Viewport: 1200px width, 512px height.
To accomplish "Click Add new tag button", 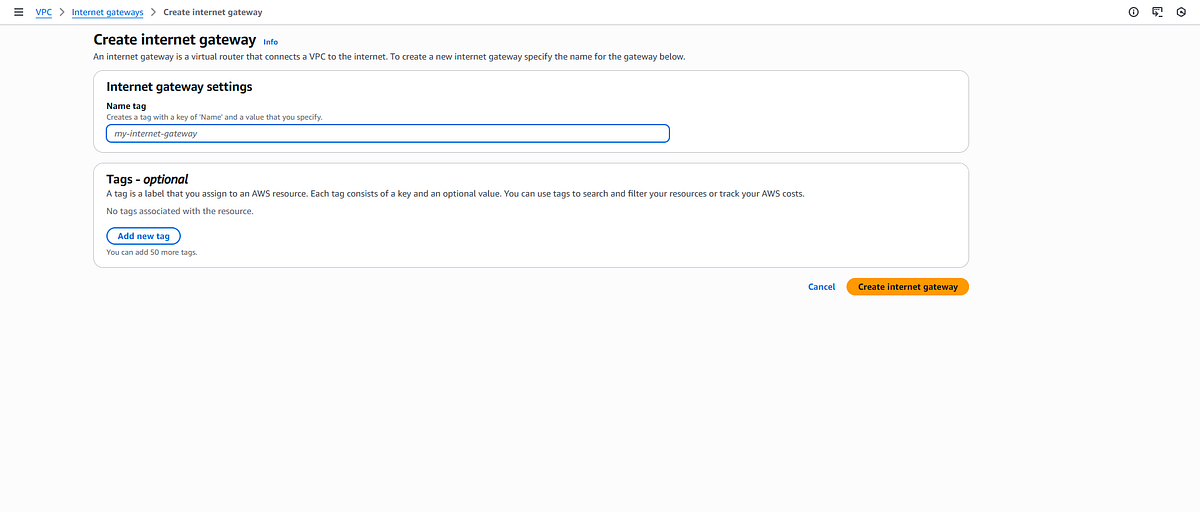I will tap(143, 236).
